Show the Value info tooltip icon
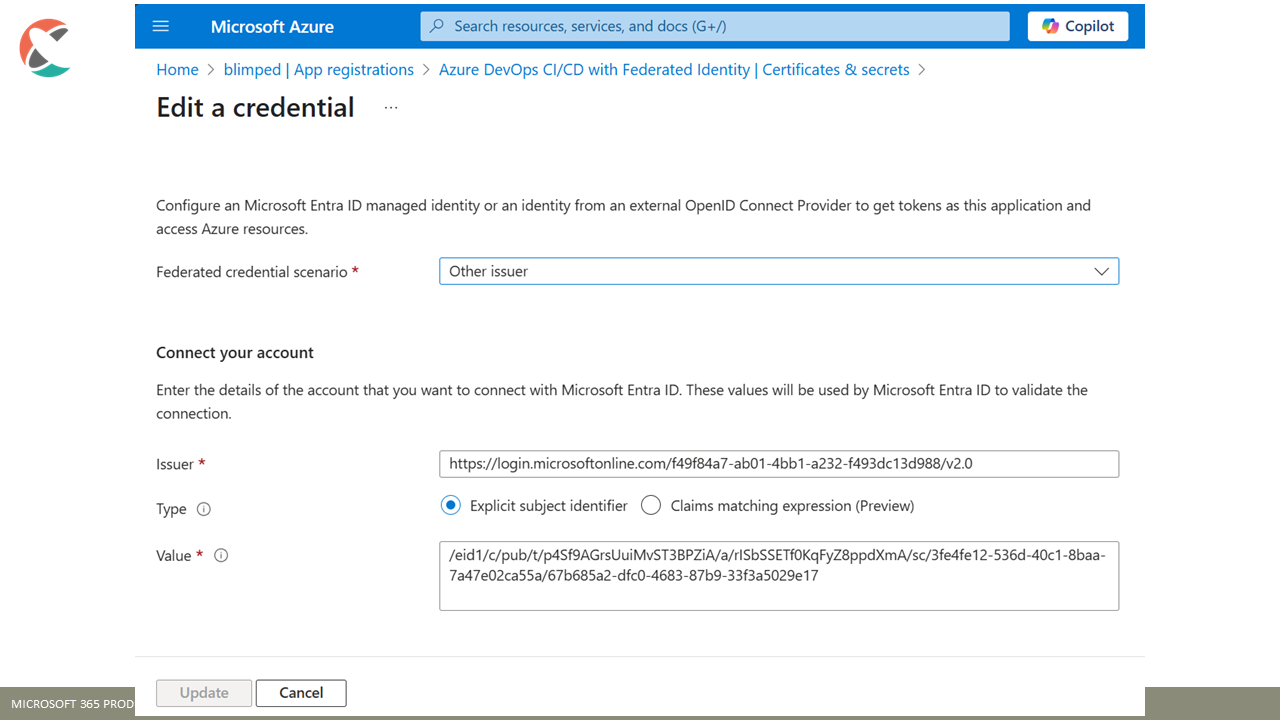 pos(221,555)
